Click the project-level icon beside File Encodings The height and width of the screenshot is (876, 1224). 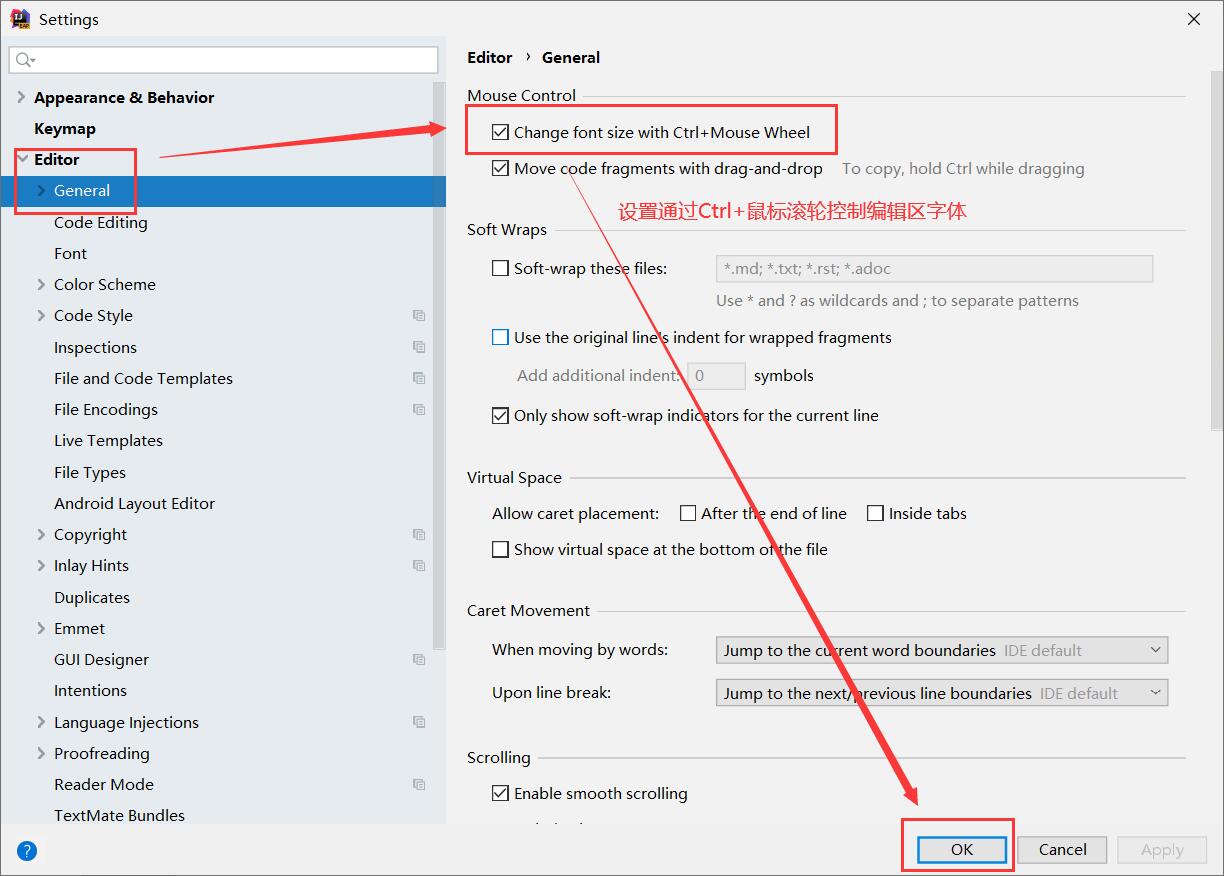(419, 409)
